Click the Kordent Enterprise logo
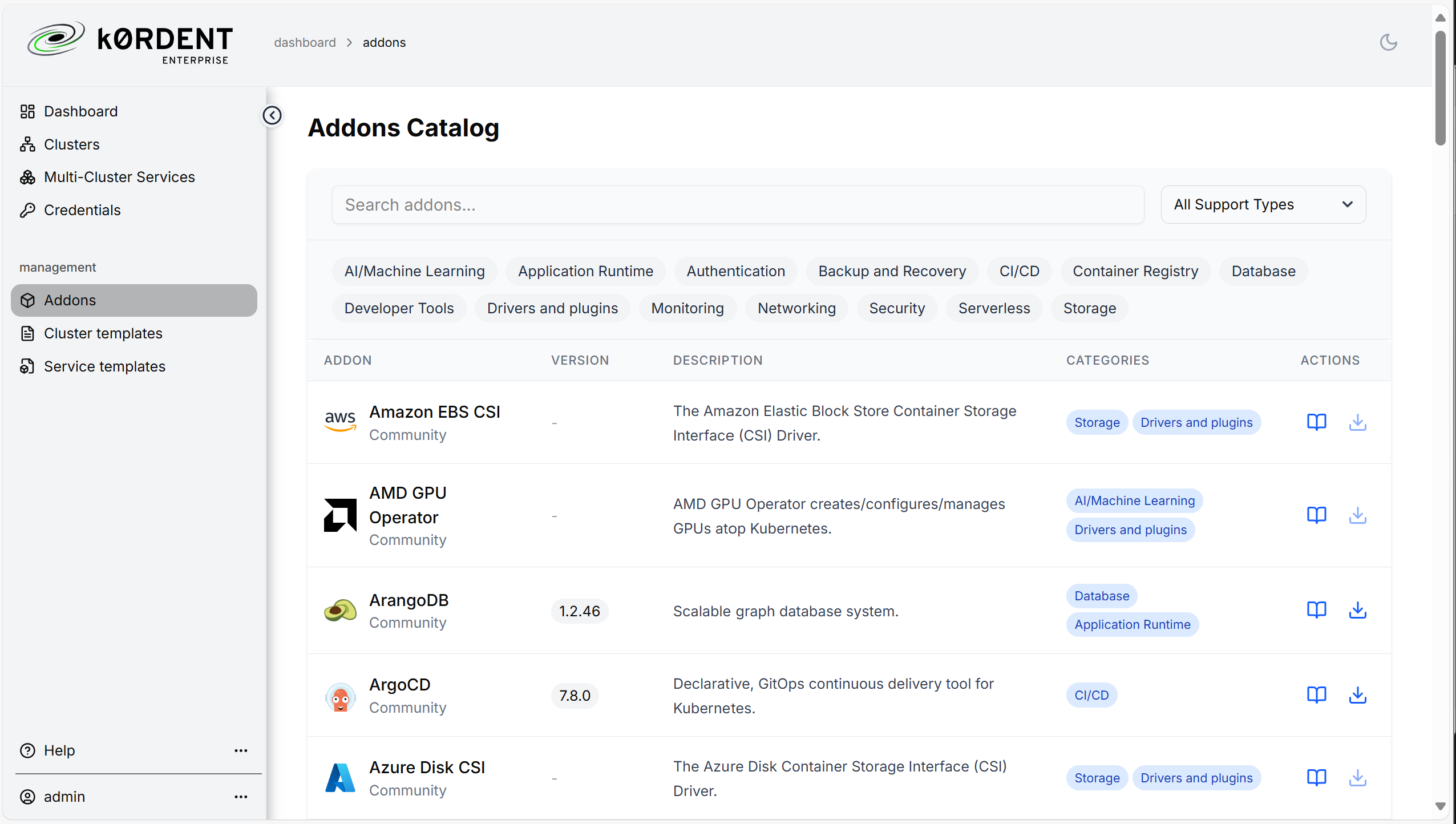This screenshot has width=1456, height=824. 130,43
